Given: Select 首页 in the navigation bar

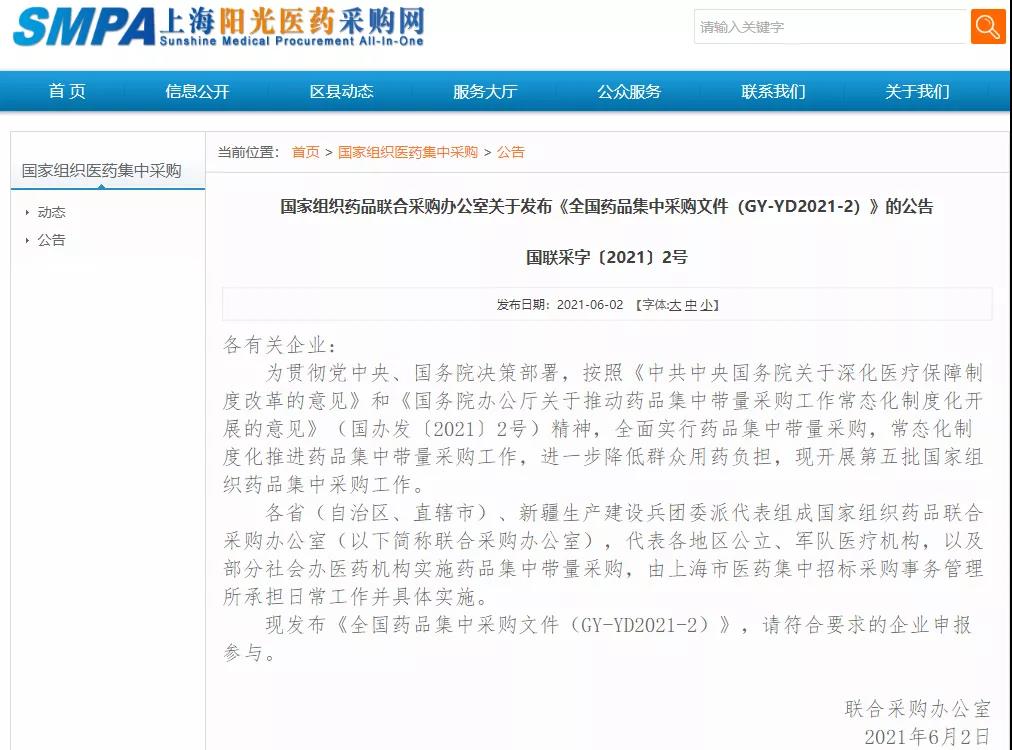Looking at the screenshot, I should (x=66, y=91).
